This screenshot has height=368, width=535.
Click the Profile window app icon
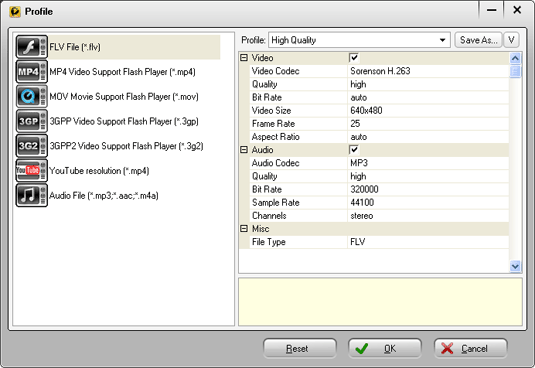click(x=15, y=12)
